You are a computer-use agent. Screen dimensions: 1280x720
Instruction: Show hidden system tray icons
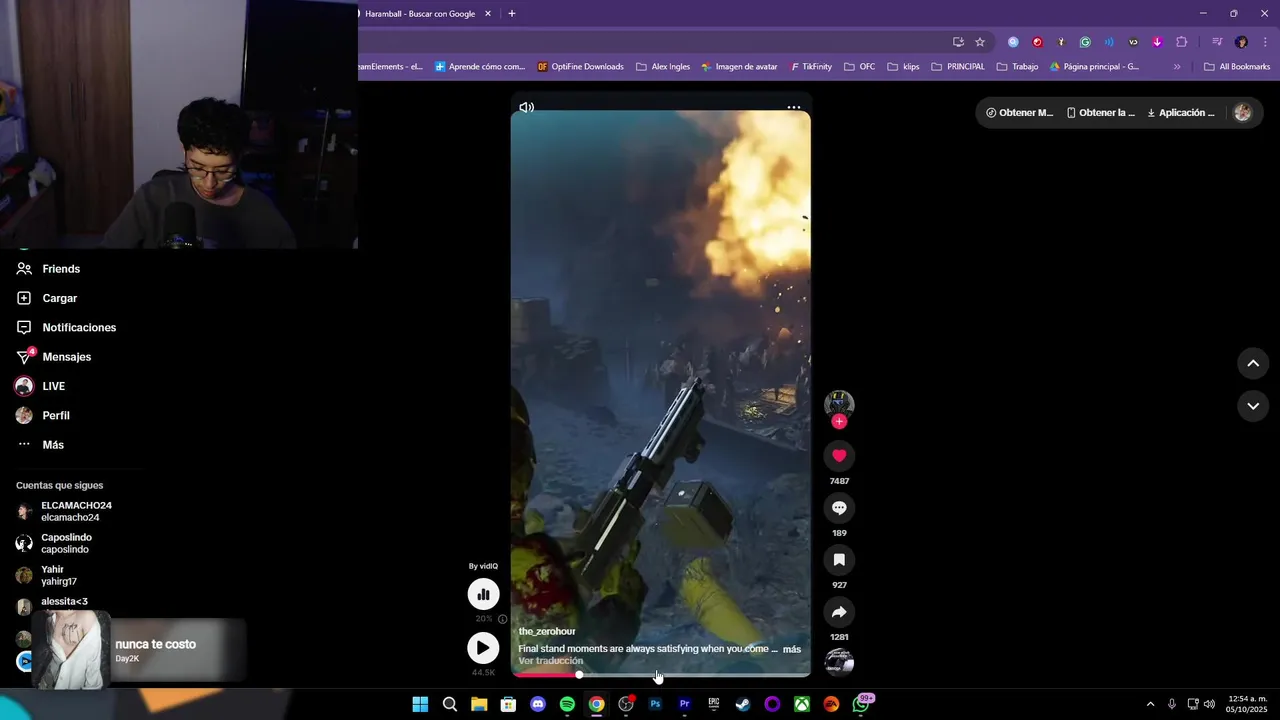(x=1150, y=704)
